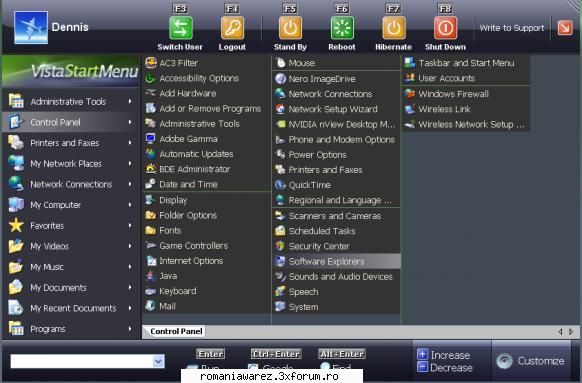The height and width of the screenshot is (383, 582).
Task: Expand Network Connections submenu arrow in left sidebar
Action: point(130,184)
